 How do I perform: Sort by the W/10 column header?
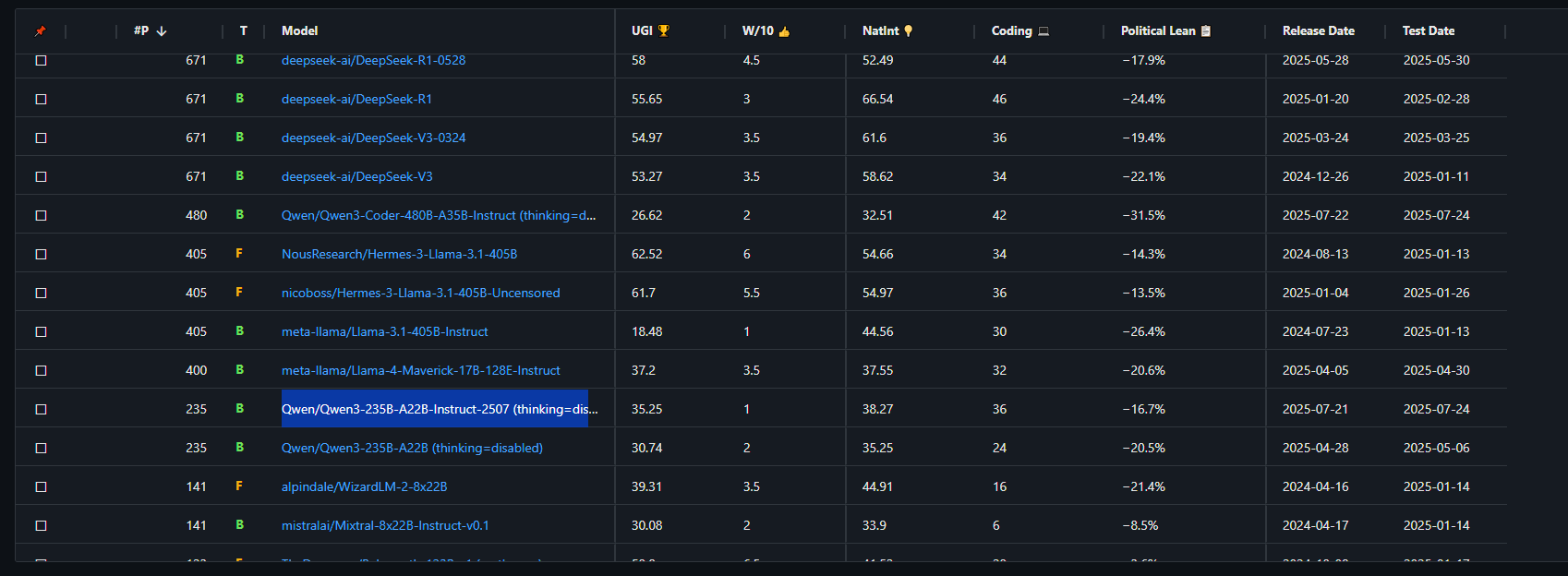coord(758,30)
